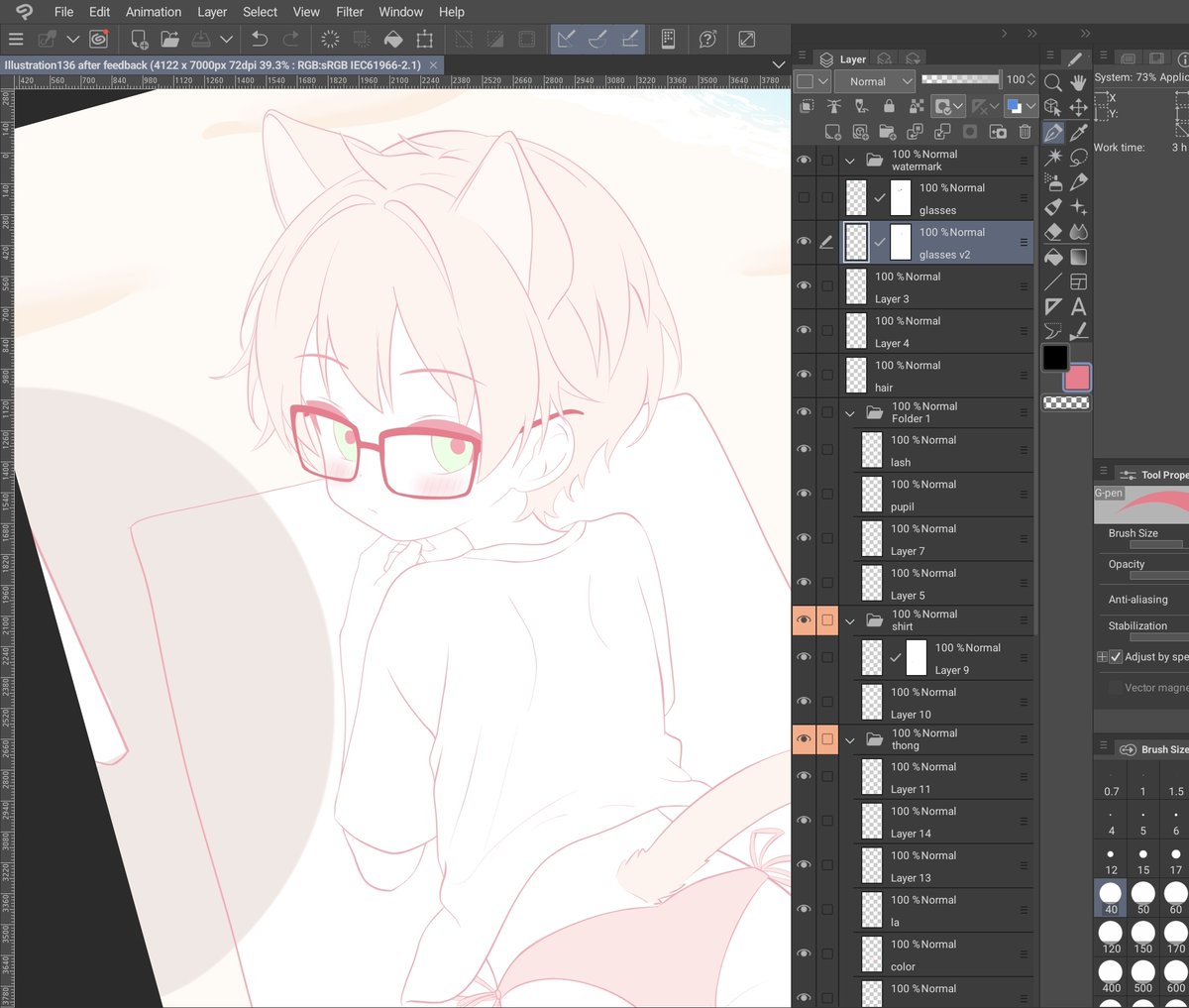Select the Text tool
Screen dimensions: 1189x1008
click(x=1078, y=306)
